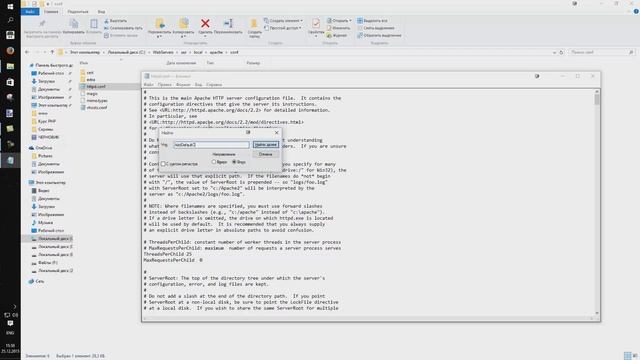Expand the address bar history dropdown

click(x=554, y=52)
